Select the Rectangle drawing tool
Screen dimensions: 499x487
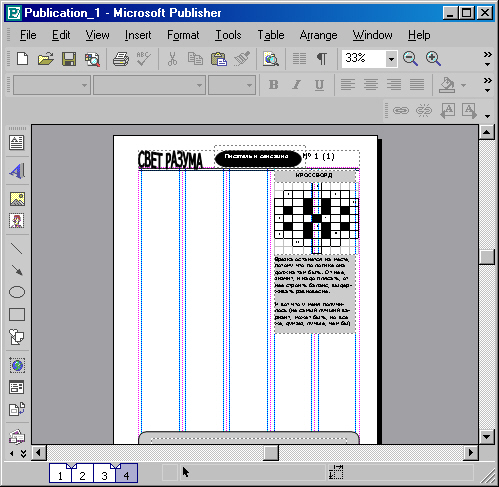17,314
